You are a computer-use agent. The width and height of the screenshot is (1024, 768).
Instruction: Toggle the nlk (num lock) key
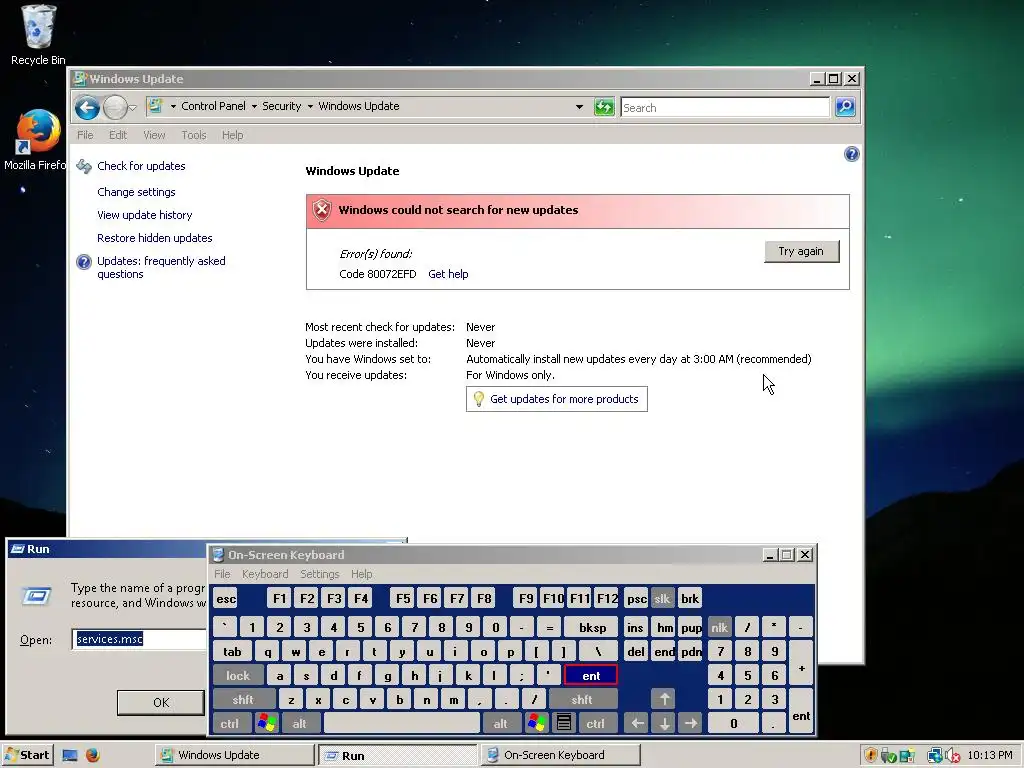click(x=720, y=628)
